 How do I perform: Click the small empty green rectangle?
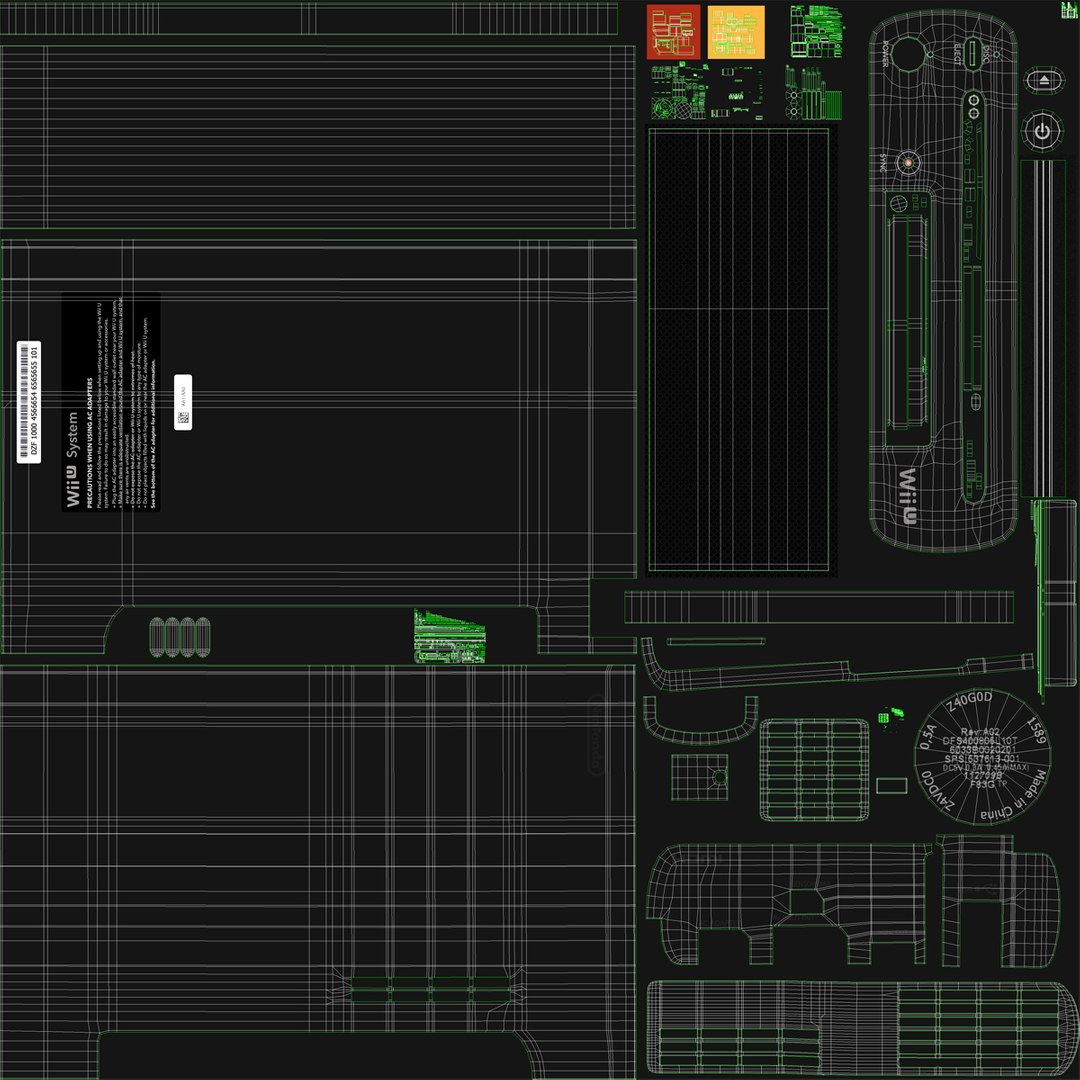pyautogui.click(x=891, y=786)
